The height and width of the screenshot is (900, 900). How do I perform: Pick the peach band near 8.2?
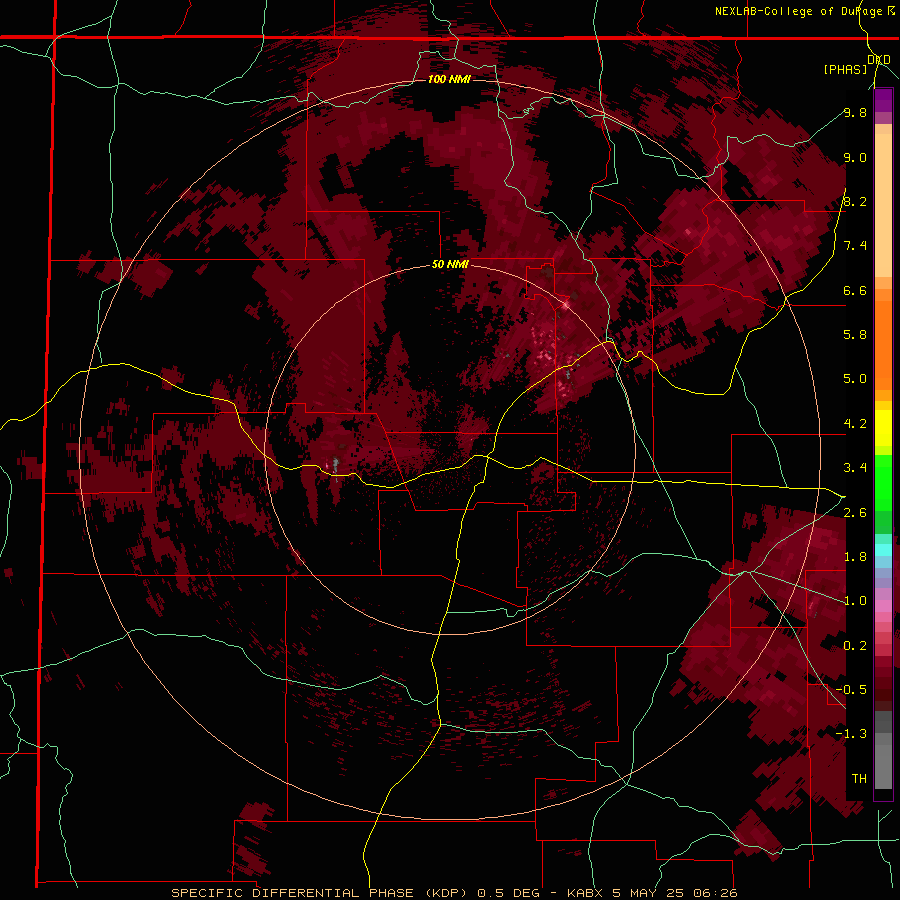(883, 205)
